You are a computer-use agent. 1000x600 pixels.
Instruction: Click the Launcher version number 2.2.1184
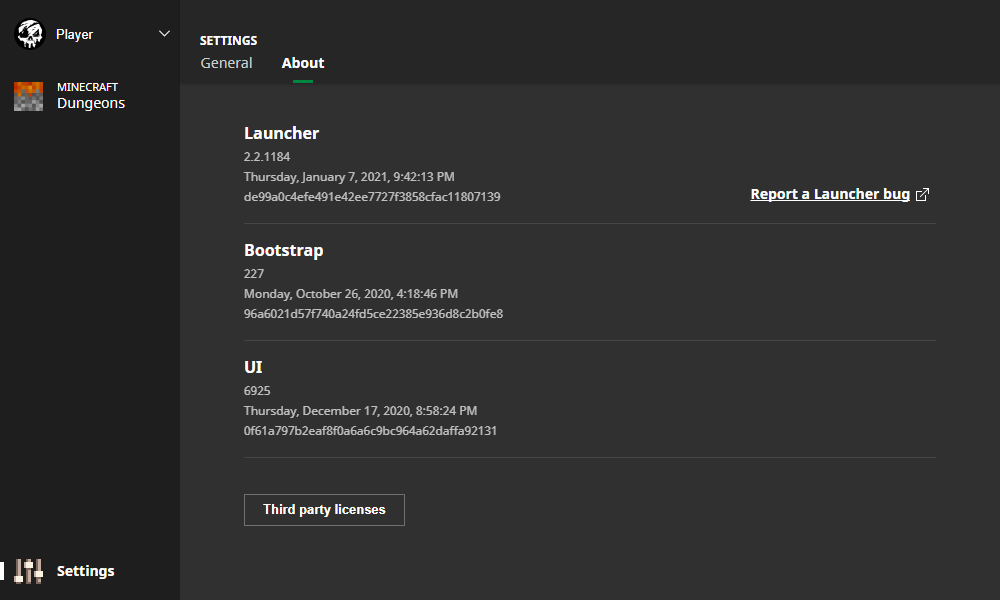tap(267, 157)
